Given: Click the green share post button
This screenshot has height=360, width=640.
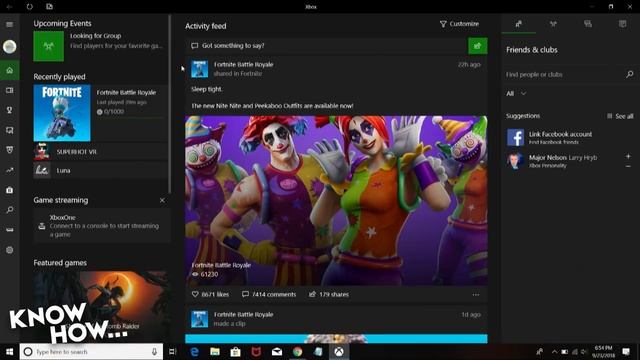Looking at the screenshot, I should click(x=478, y=46).
